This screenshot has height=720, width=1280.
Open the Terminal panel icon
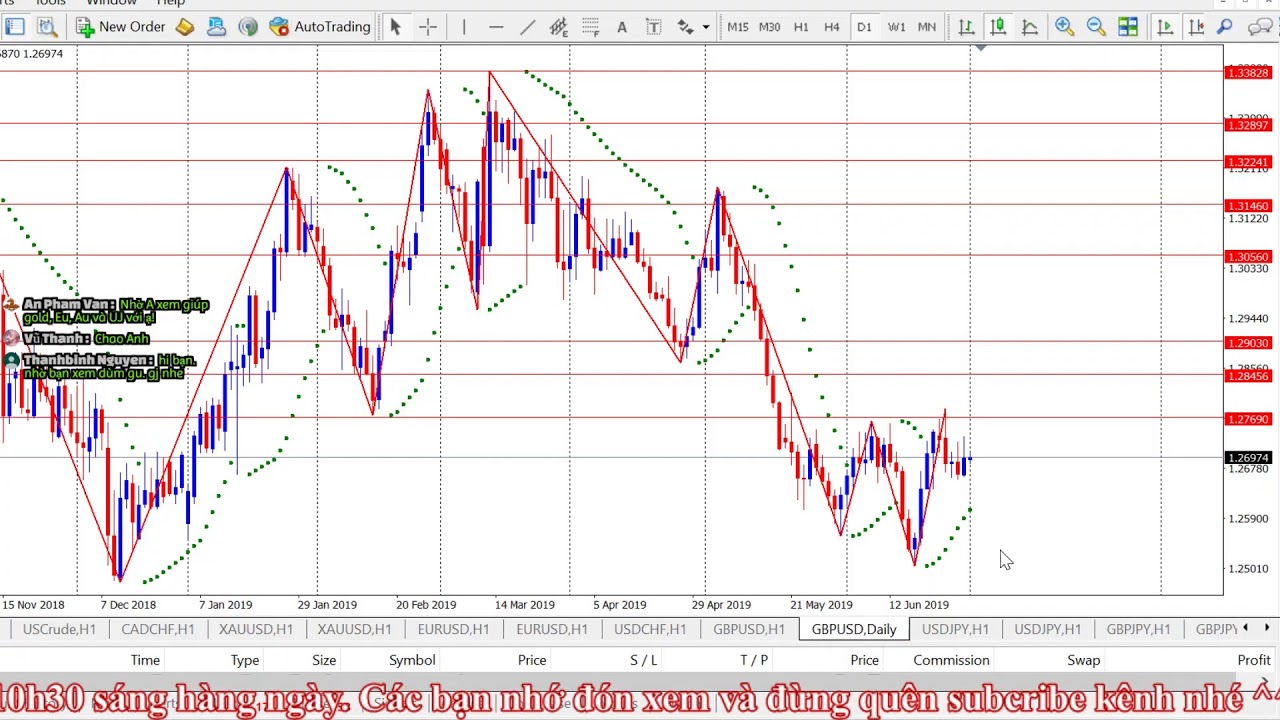pyautogui.click(x=14, y=27)
